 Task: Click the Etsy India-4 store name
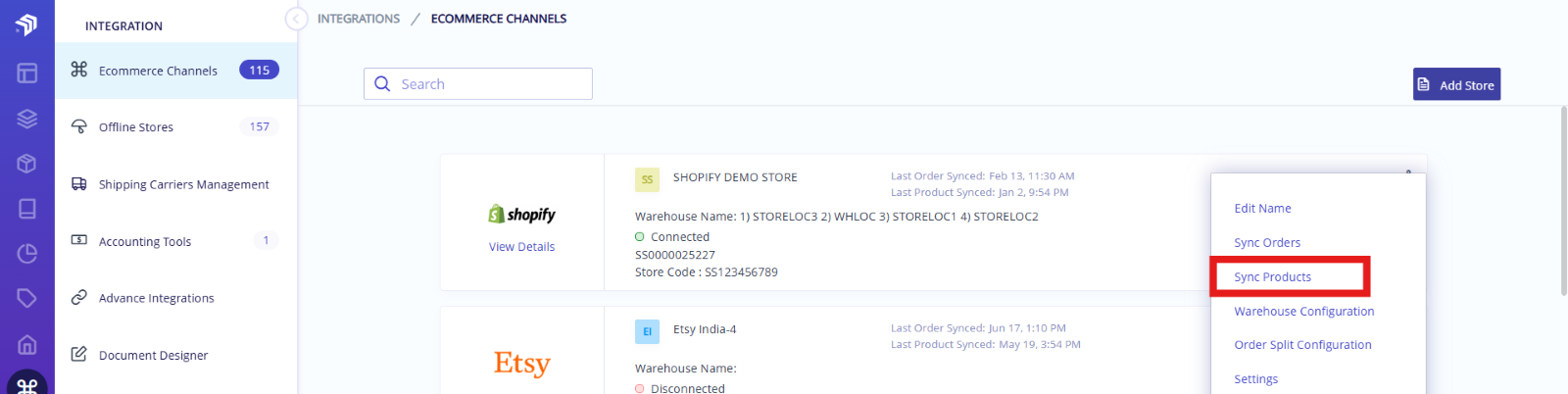click(x=705, y=329)
